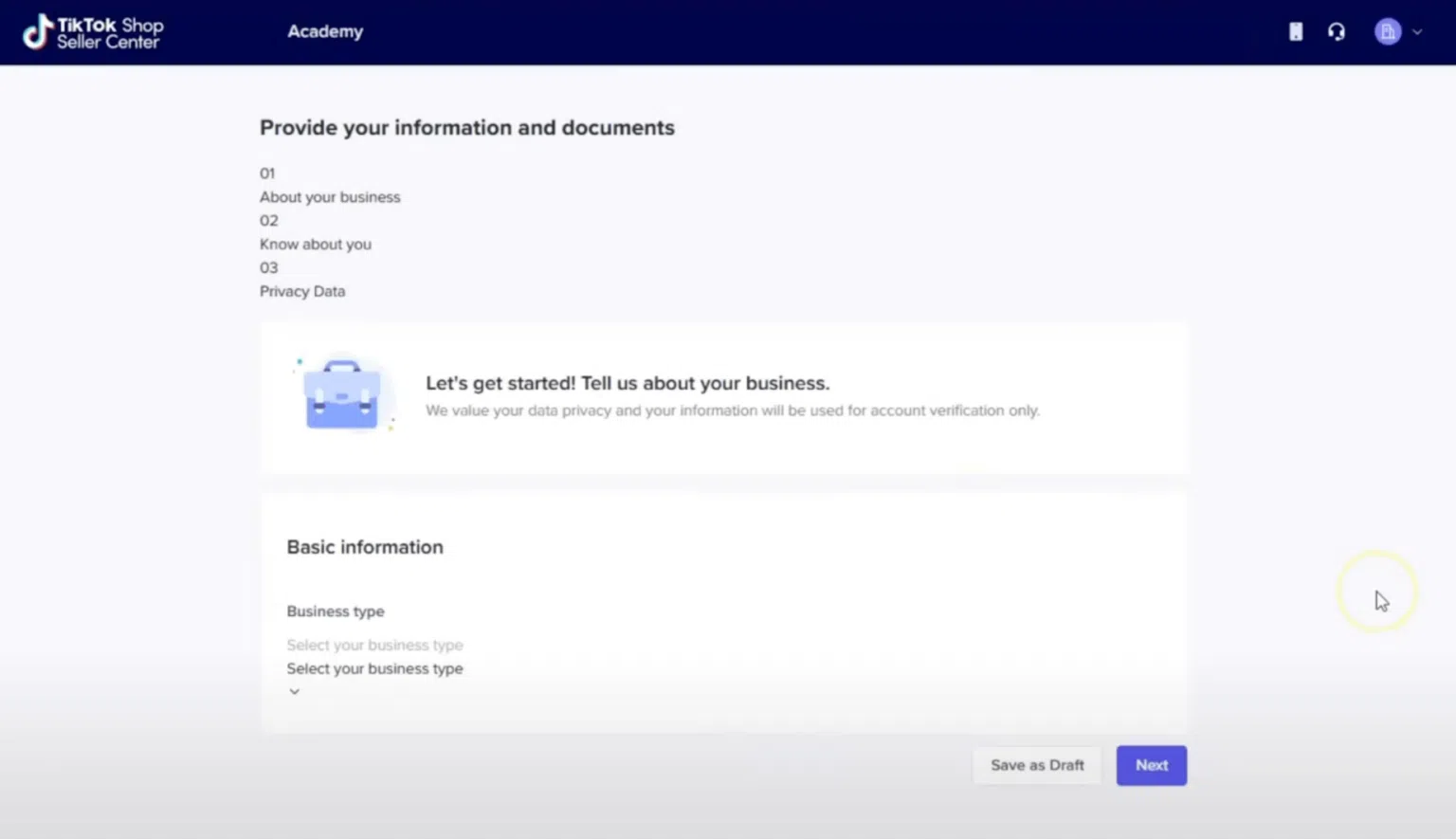Click the TikTok Shop Seller Center logo
Image resolution: width=1456 pixels, height=839 pixels.
[x=93, y=32]
